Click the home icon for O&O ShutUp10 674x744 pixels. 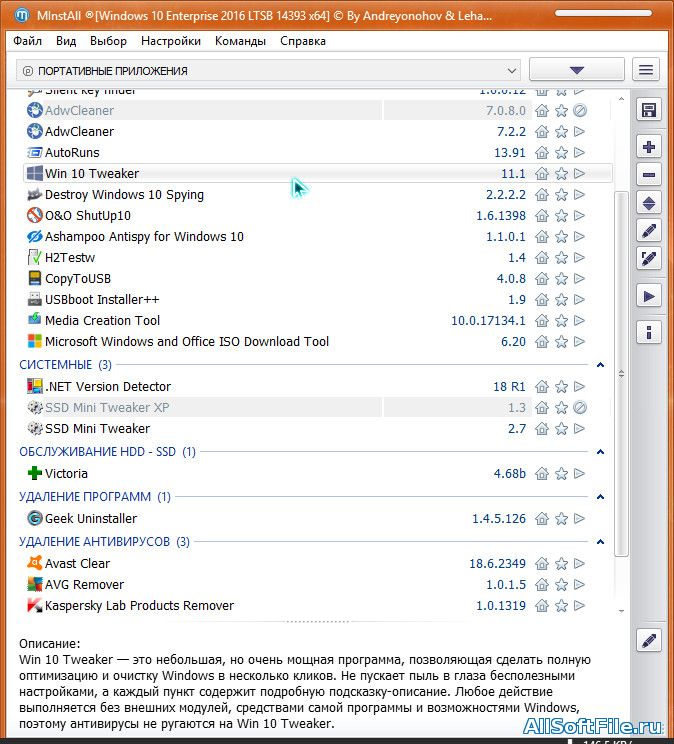(x=542, y=216)
